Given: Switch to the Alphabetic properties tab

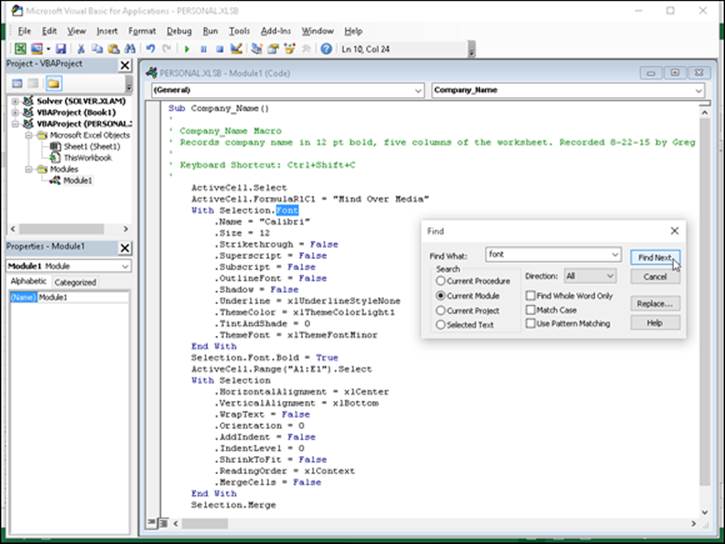Looking at the screenshot, I should (x=29, y=281).
